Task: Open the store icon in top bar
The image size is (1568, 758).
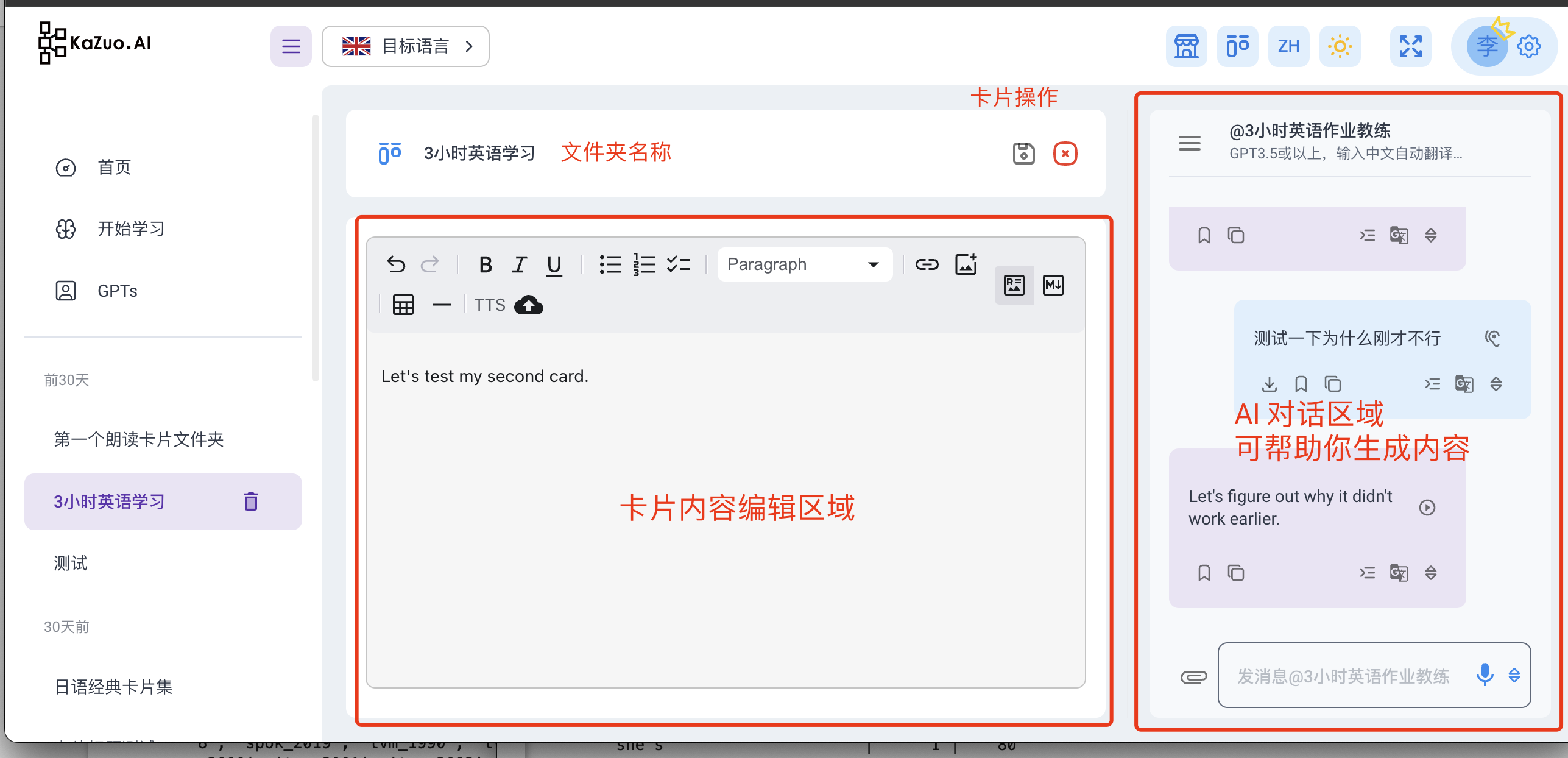Action: (1186, 46)
